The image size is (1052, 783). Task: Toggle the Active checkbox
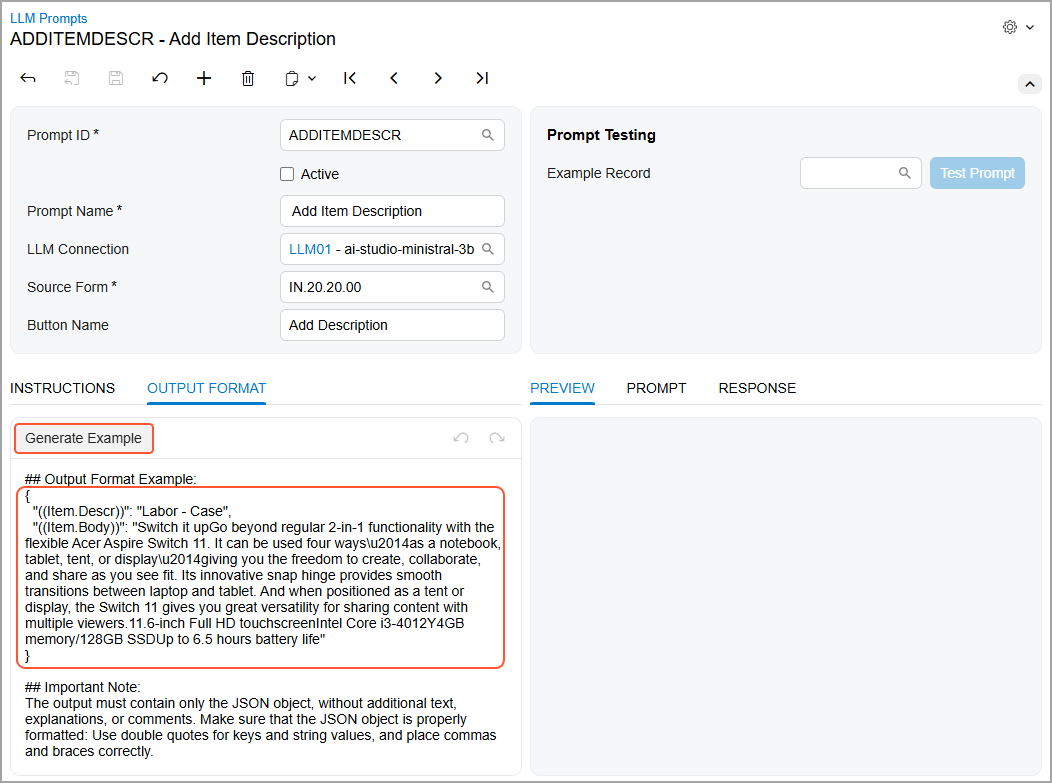(x=287, y=174)
